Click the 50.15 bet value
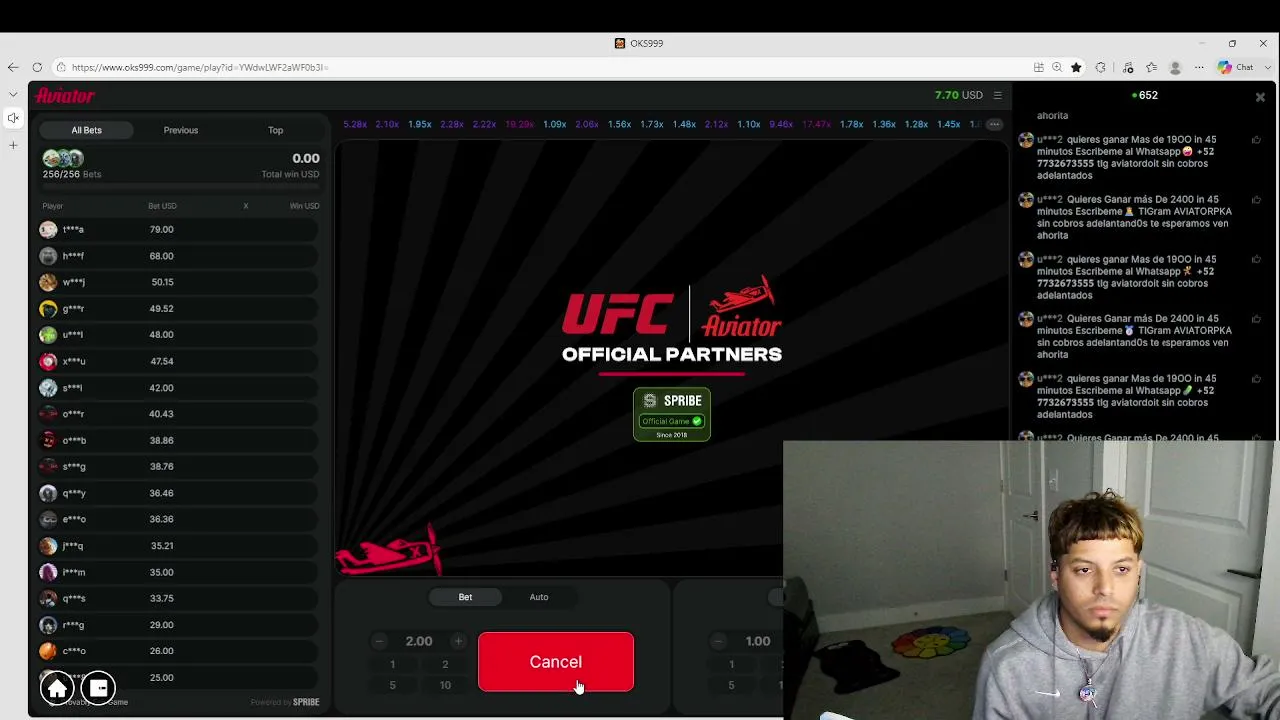This screenshot has height=720, width=1280. [162, 282]
